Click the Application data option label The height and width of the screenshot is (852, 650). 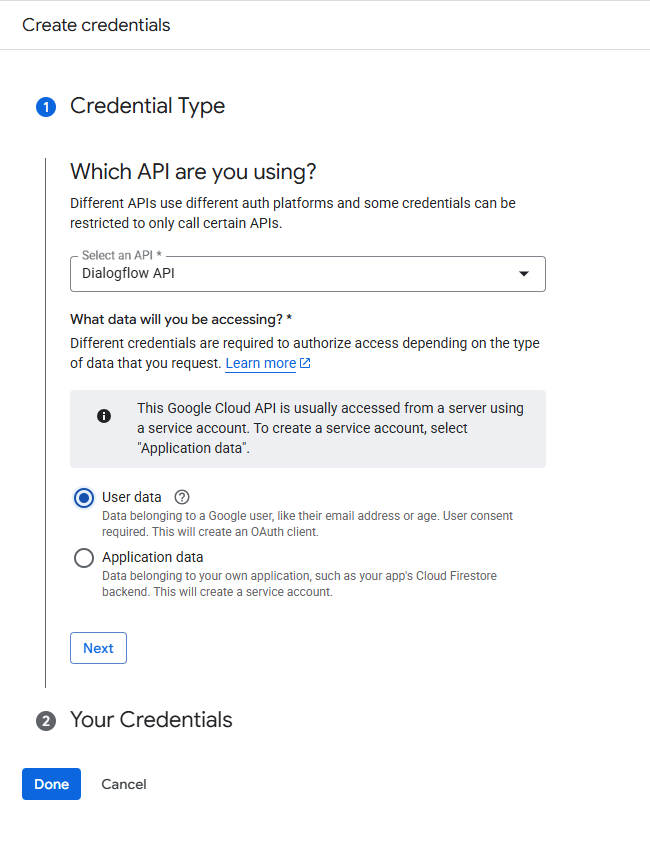coord(153,557)
